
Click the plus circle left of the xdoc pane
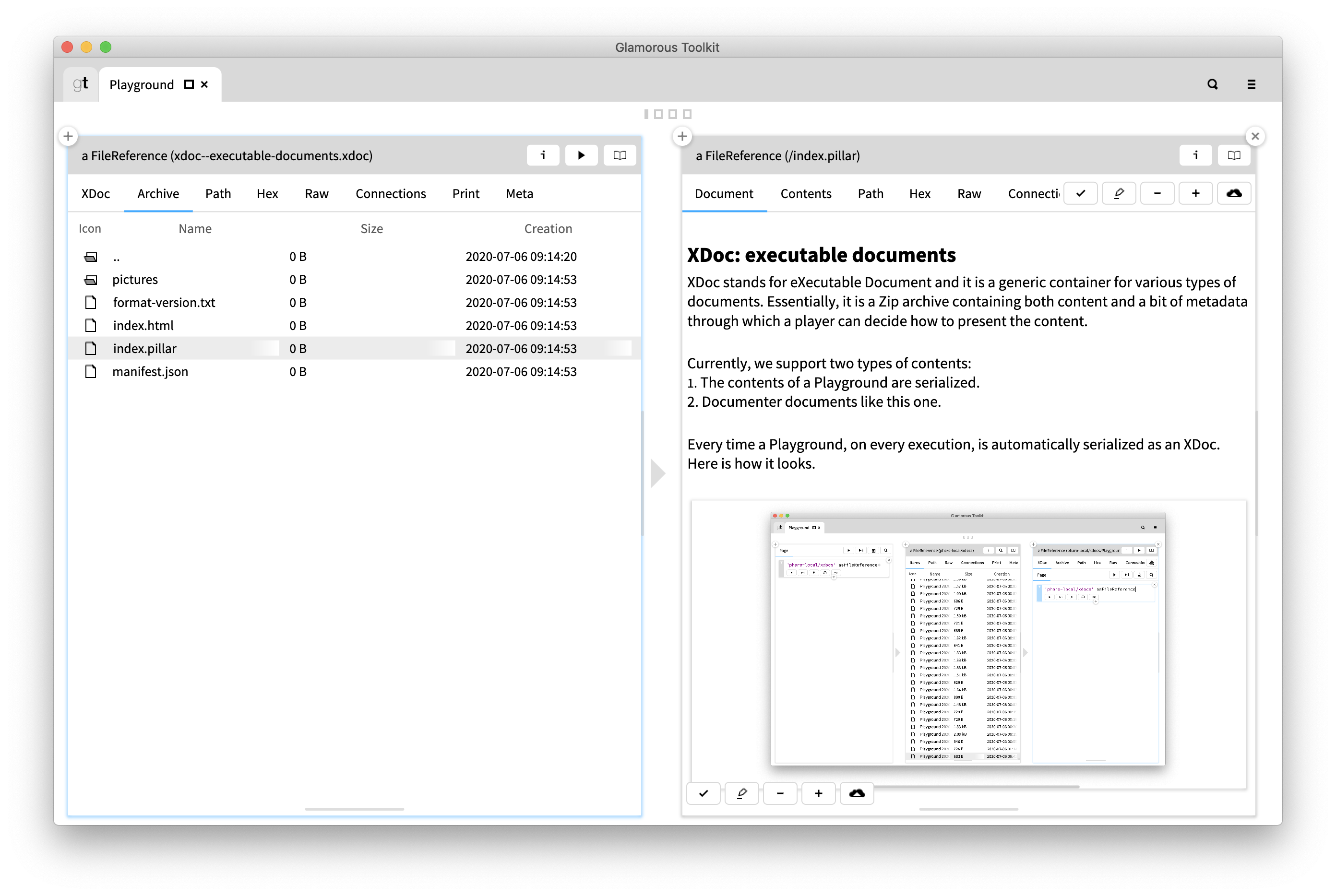coord(68,136)
